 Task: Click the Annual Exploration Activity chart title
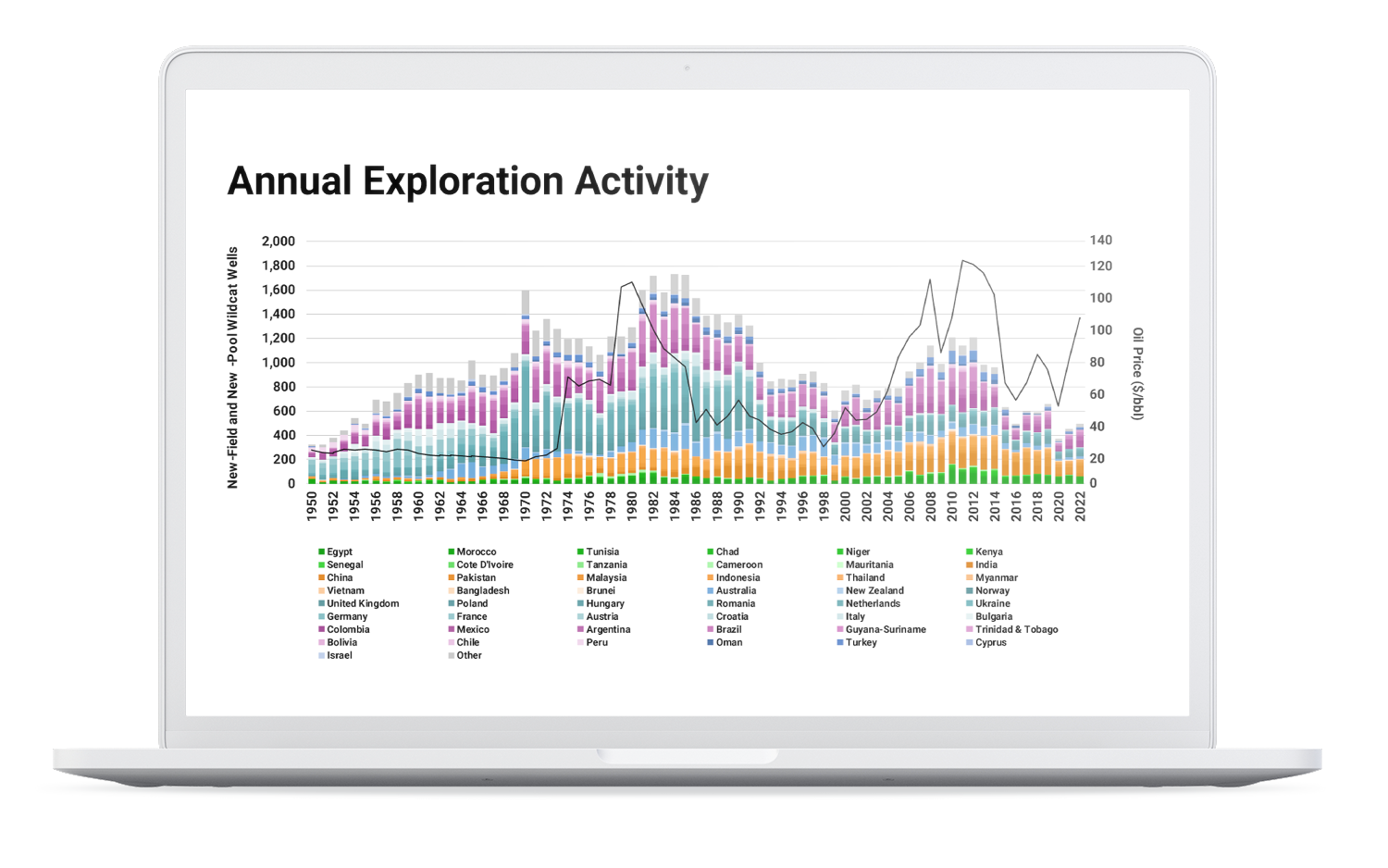click(x=467, y=181)
